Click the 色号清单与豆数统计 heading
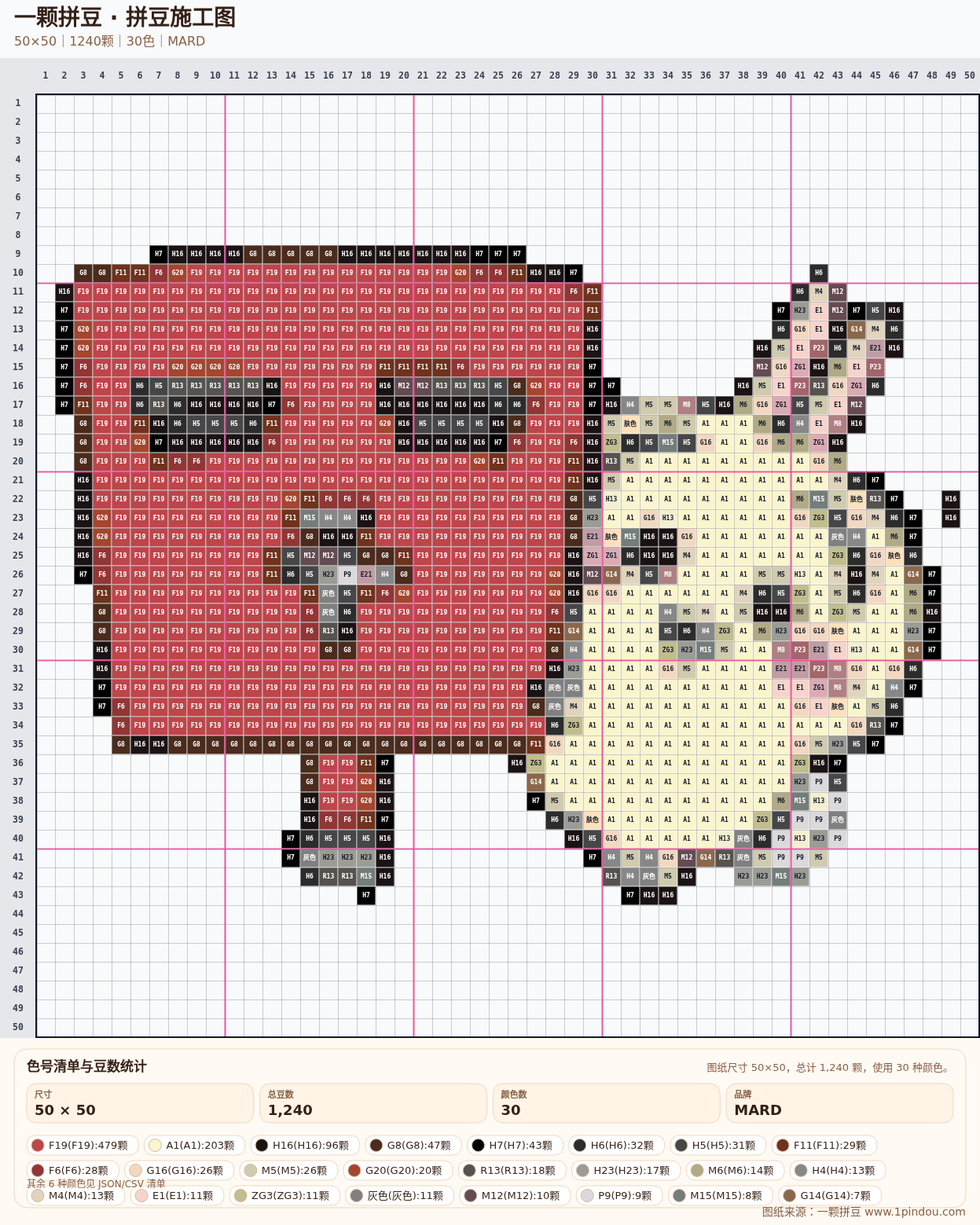Viewport: 980px width, 1225px height. (x=86, y=1066)
